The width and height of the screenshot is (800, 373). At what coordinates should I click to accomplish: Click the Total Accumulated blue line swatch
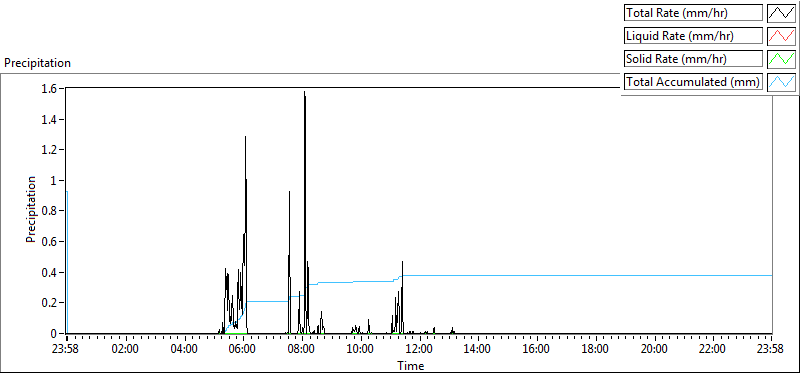tap(781, 82)
